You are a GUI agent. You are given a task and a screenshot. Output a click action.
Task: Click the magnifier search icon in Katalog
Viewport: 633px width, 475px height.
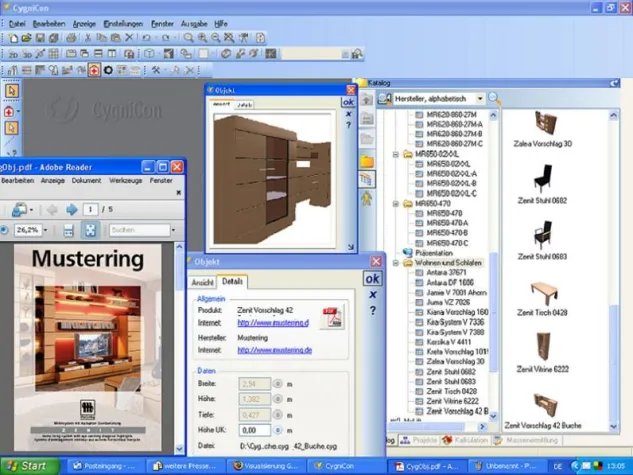point(495,99)
